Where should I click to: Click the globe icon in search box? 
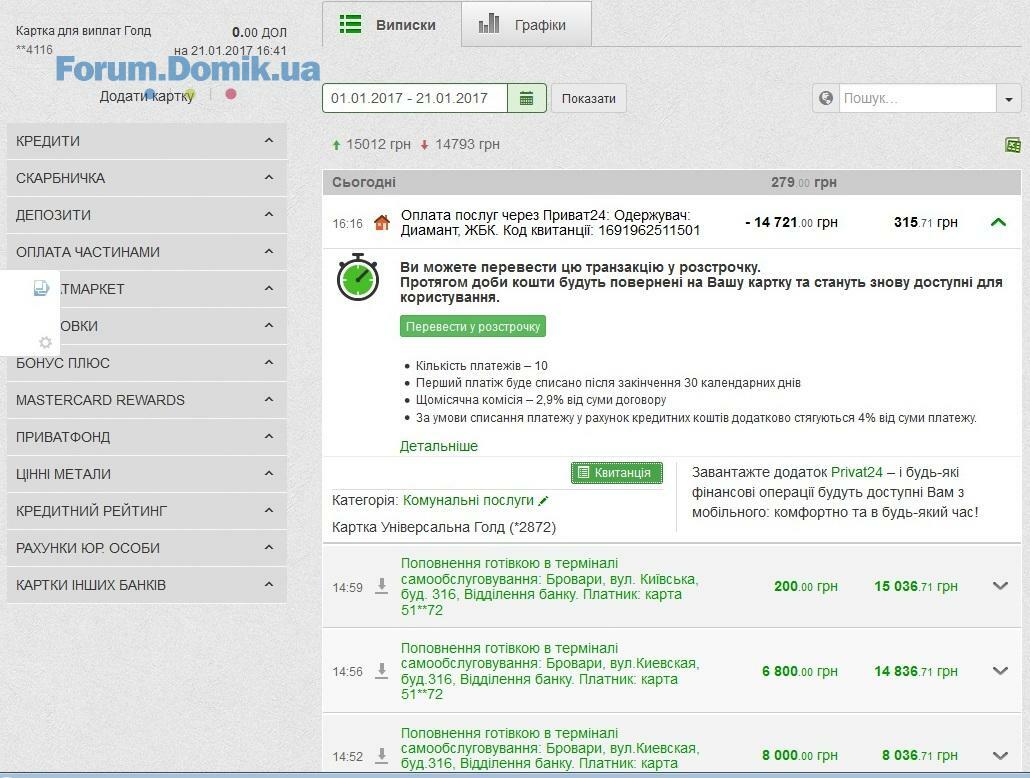826,98
